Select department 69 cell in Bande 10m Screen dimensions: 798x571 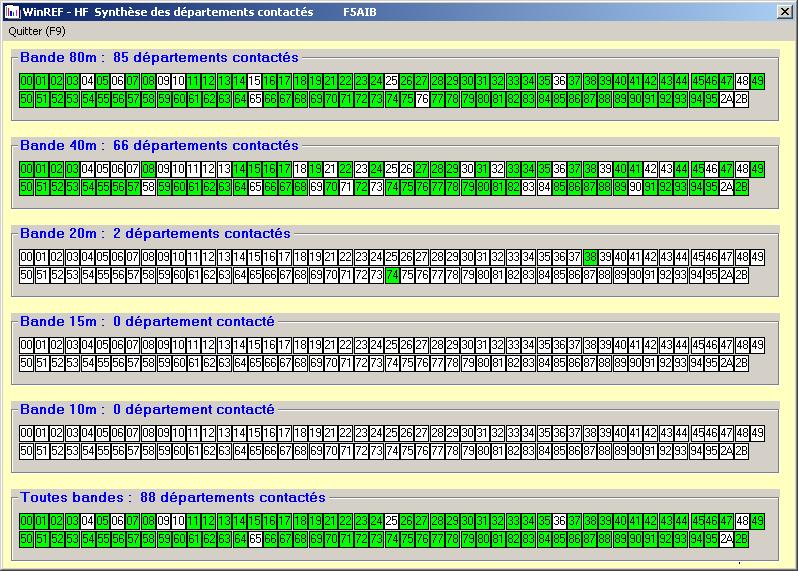coord(316,451)
